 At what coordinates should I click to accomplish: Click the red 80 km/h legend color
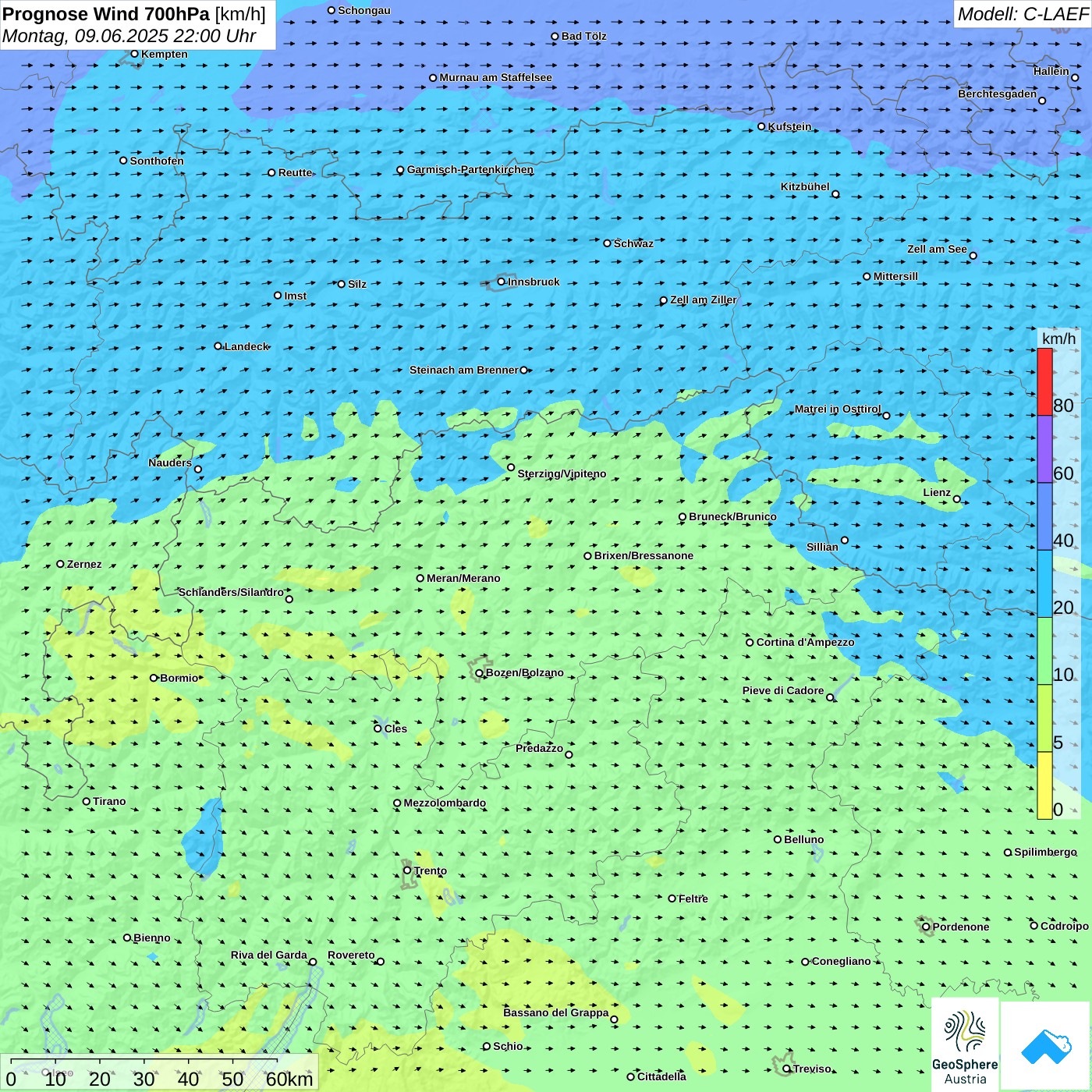pos(1044,381)
